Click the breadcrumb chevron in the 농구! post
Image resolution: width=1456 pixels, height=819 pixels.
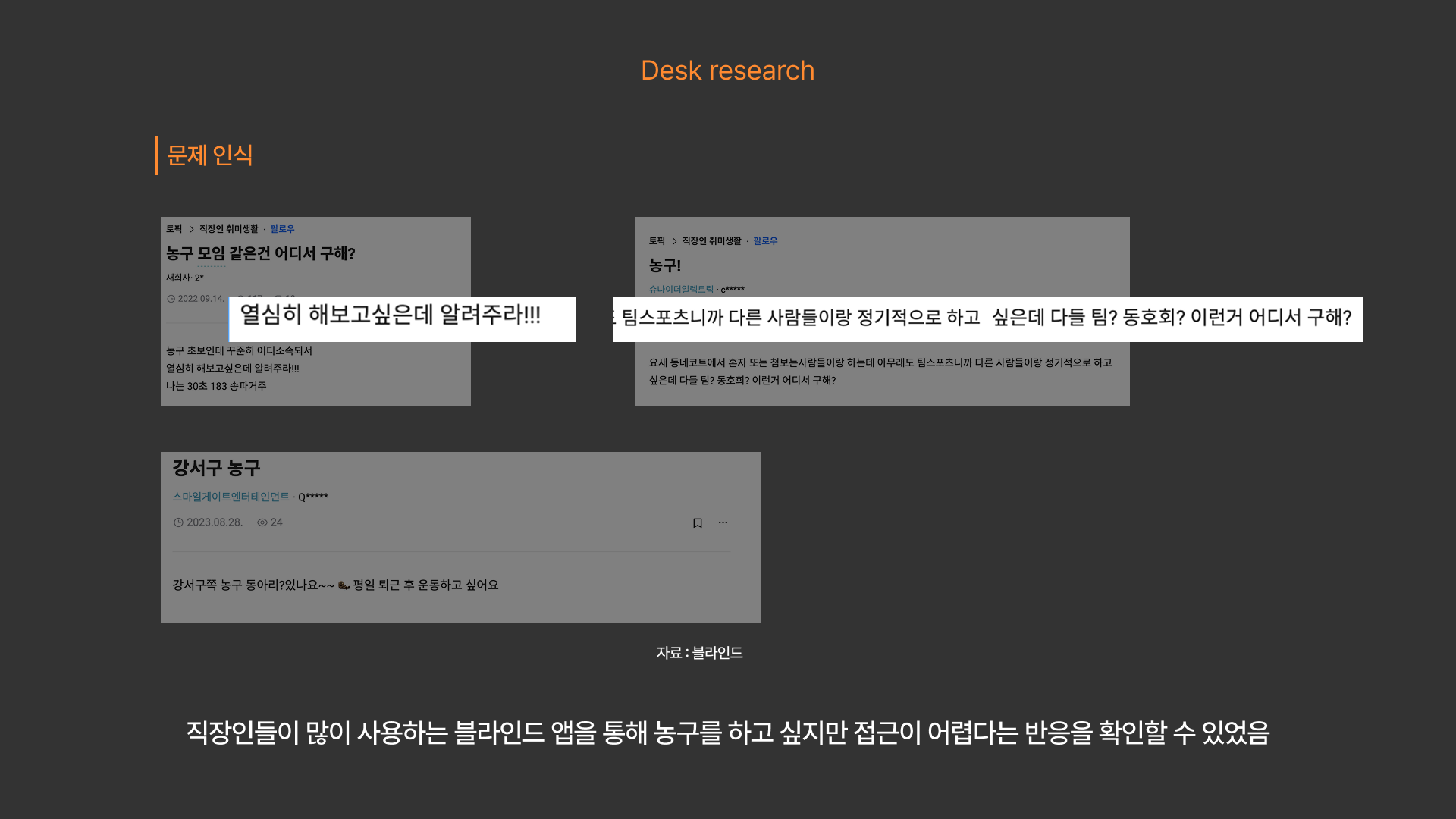(674, 241)
